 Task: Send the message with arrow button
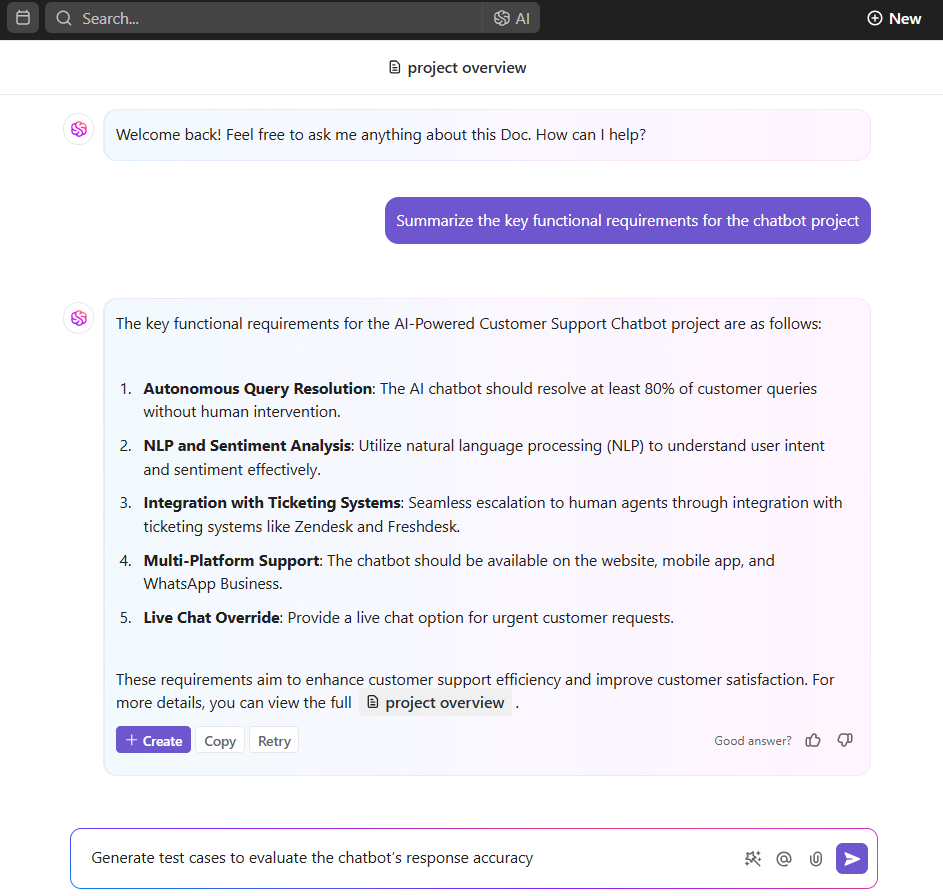click(x=851, y=858)
